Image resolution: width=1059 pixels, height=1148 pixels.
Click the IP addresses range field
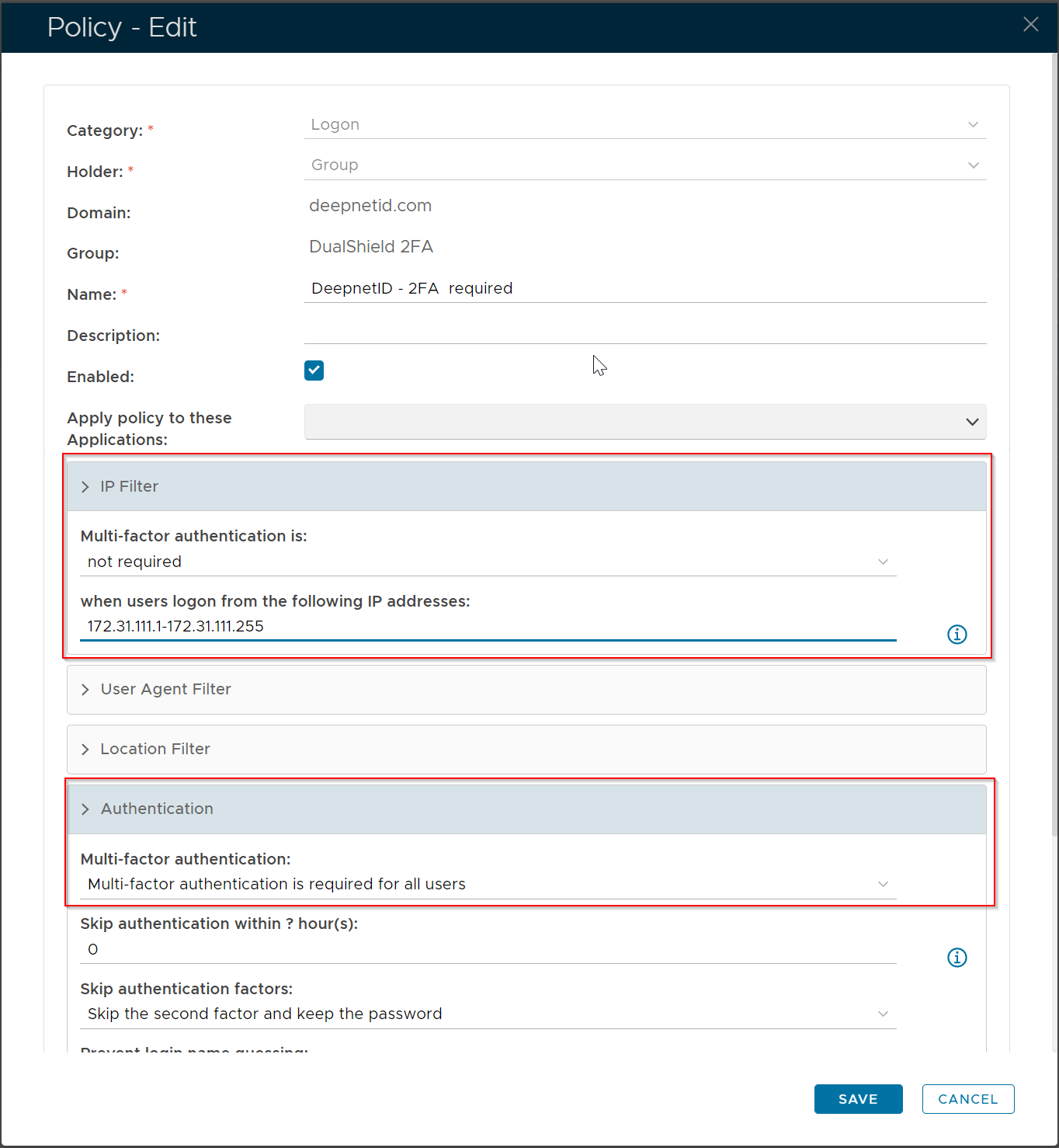pos(488,627)
